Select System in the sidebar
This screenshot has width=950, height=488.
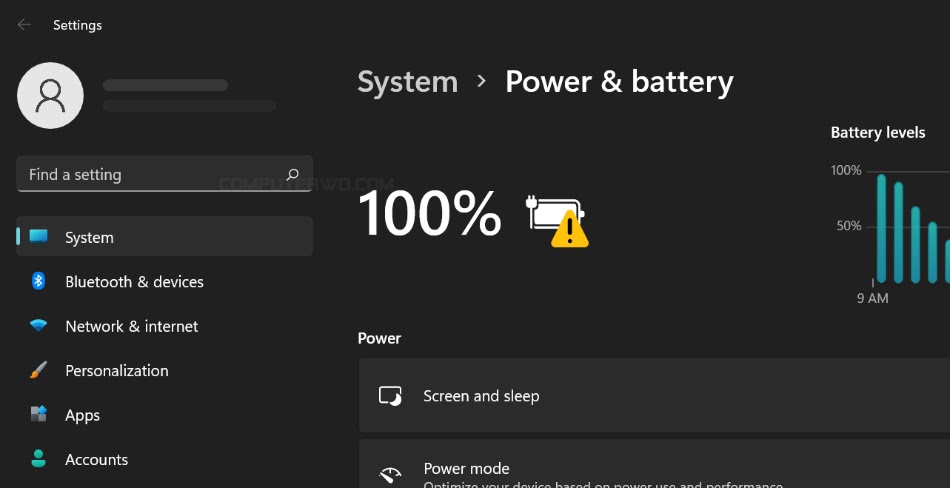164,237
